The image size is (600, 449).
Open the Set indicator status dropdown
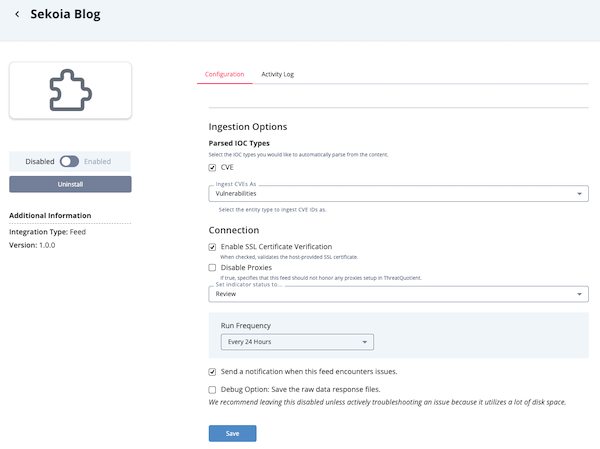tap(398, 294)
